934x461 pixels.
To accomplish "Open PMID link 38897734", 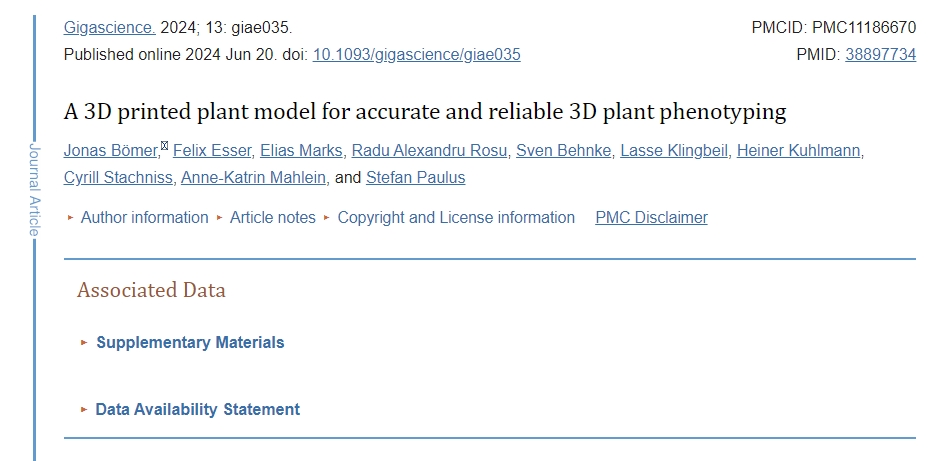I will (x=880, y=55).
